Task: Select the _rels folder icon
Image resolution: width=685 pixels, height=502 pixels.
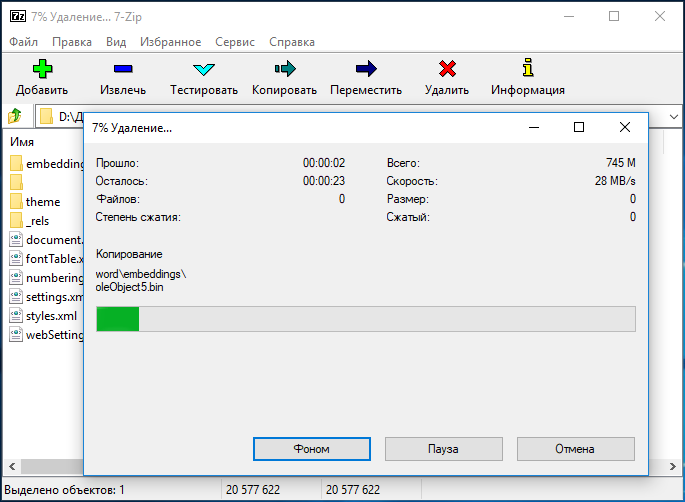Action: pyautogui.click(x=16, y=220)
